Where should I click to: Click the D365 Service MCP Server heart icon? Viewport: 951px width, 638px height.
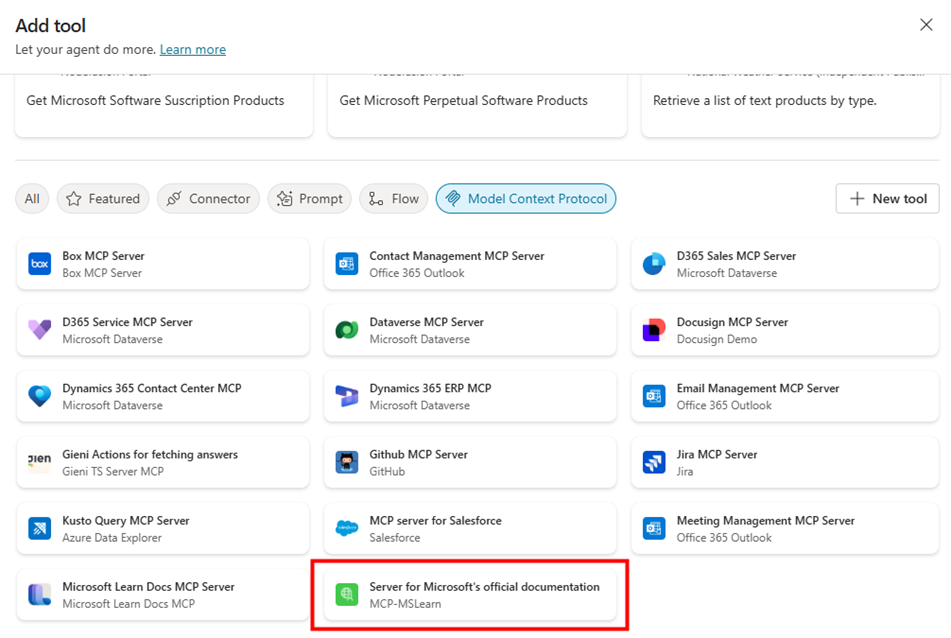(39, 330)
